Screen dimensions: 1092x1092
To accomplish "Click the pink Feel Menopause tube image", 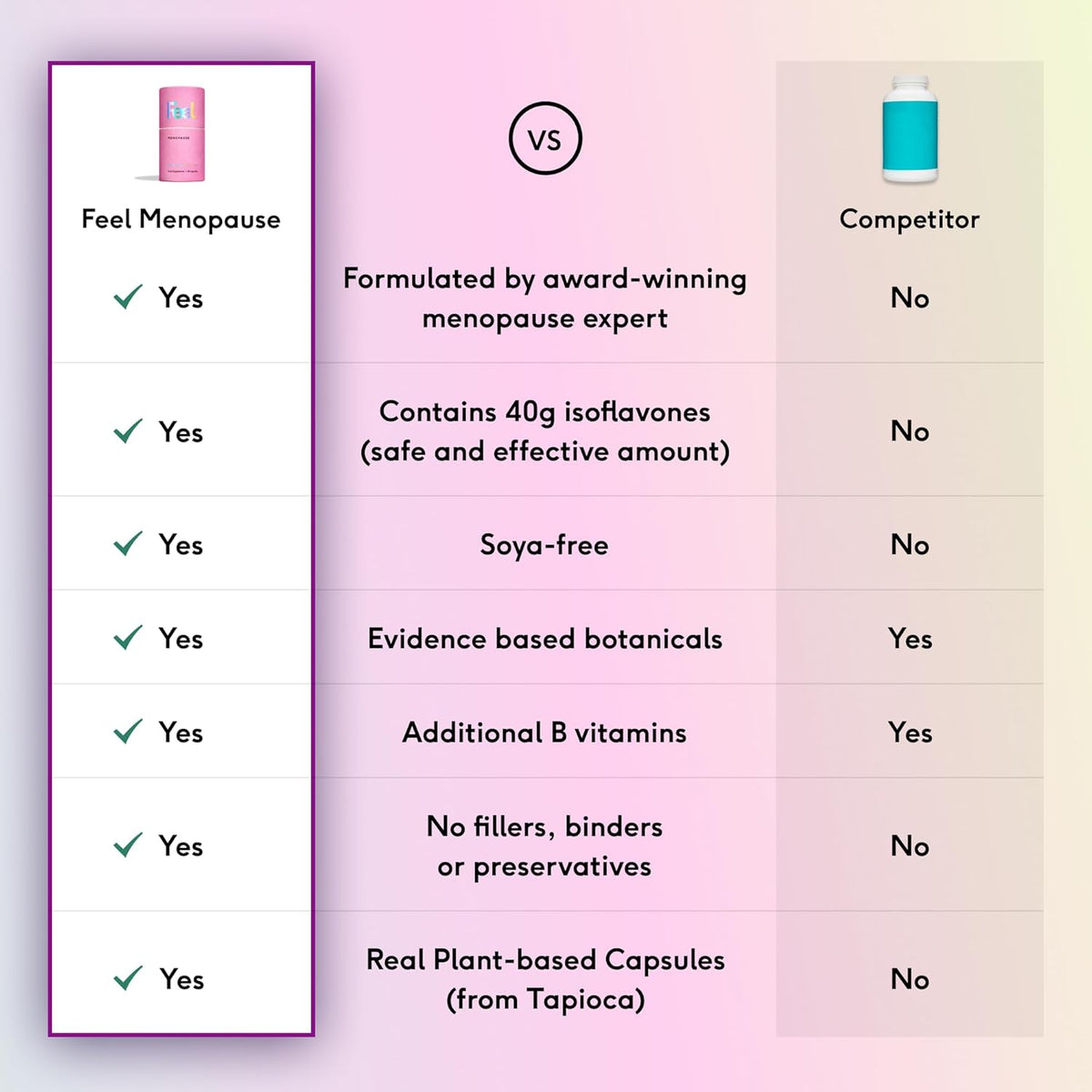I will pyautogui.click(x=180, y=134).
